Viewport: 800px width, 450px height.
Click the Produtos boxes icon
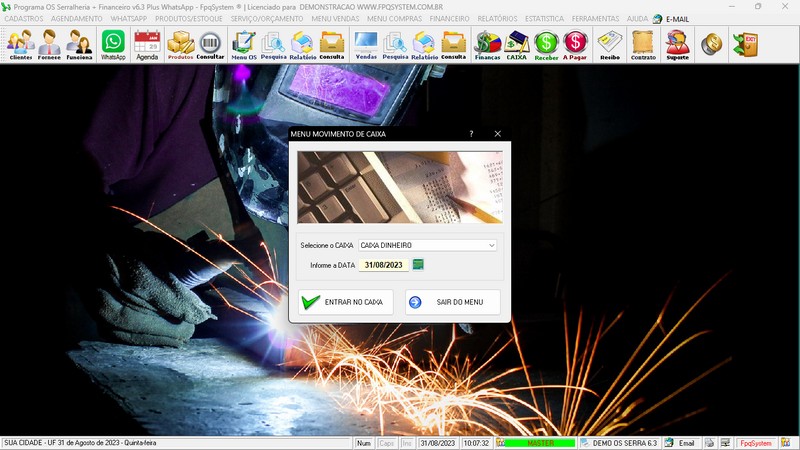(x=180, y=44)
